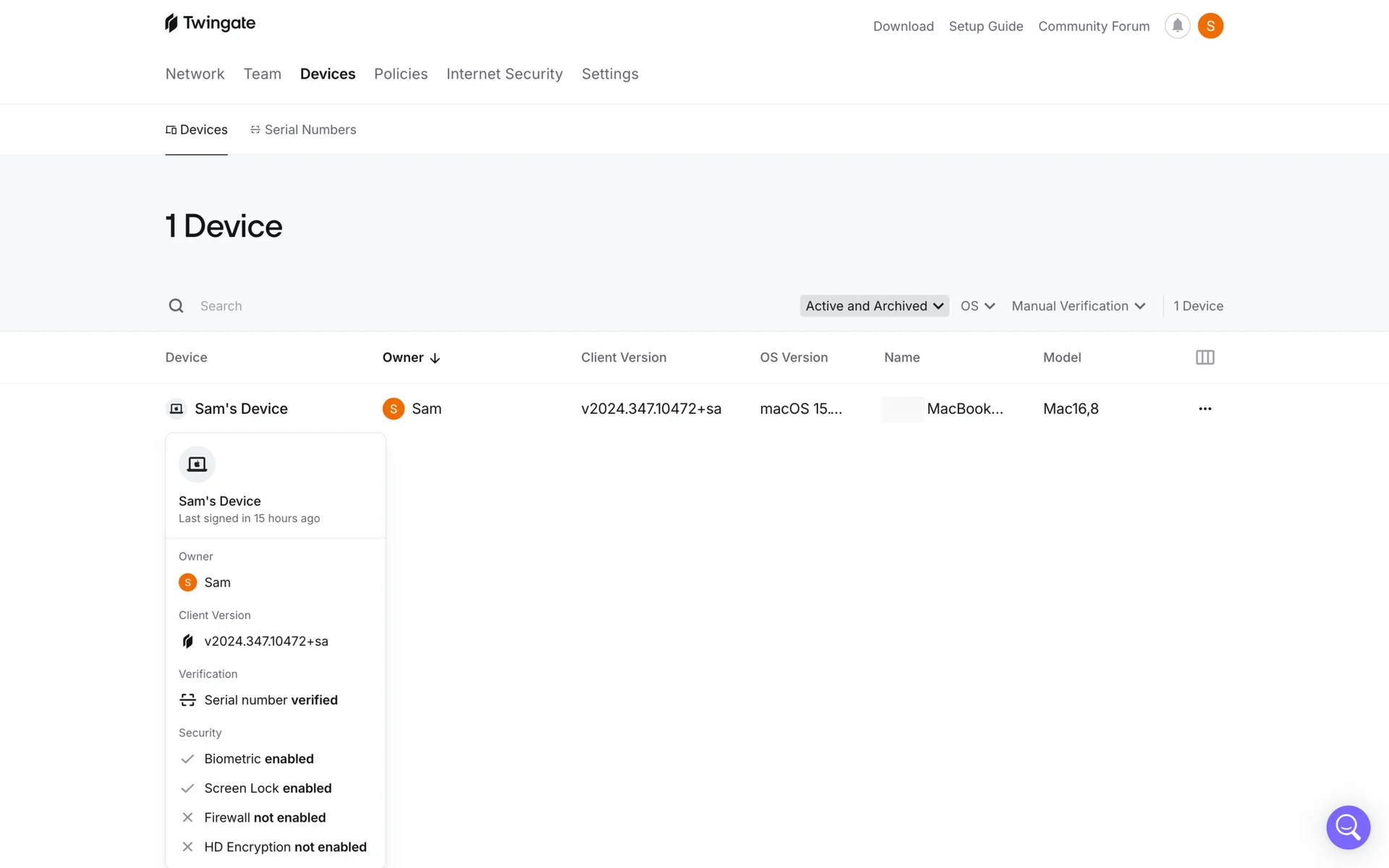Open the orange user avatar menu
Screen dimensions: 1389x868
point(1210,26)
